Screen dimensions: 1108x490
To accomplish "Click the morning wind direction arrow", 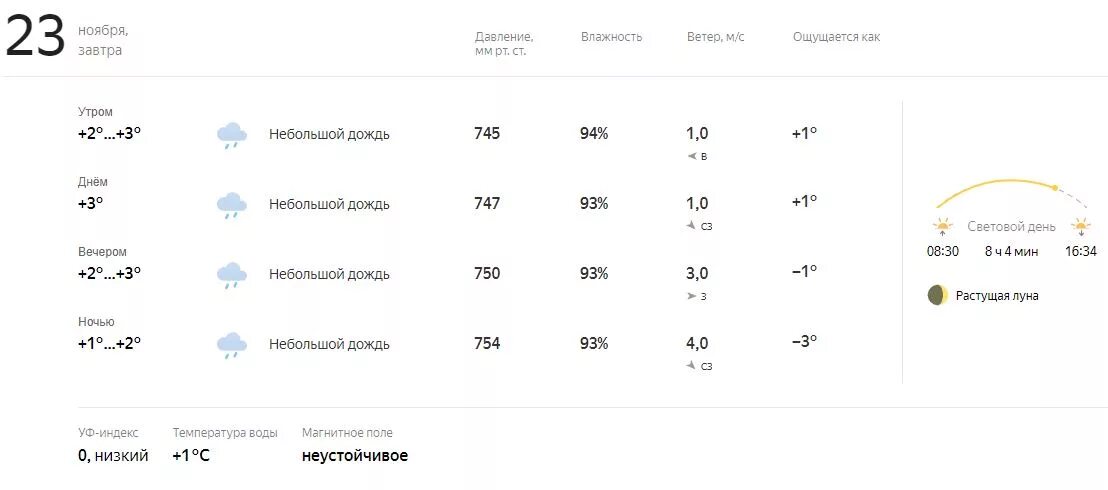I will pyautogui.click(x=691, y=157).
